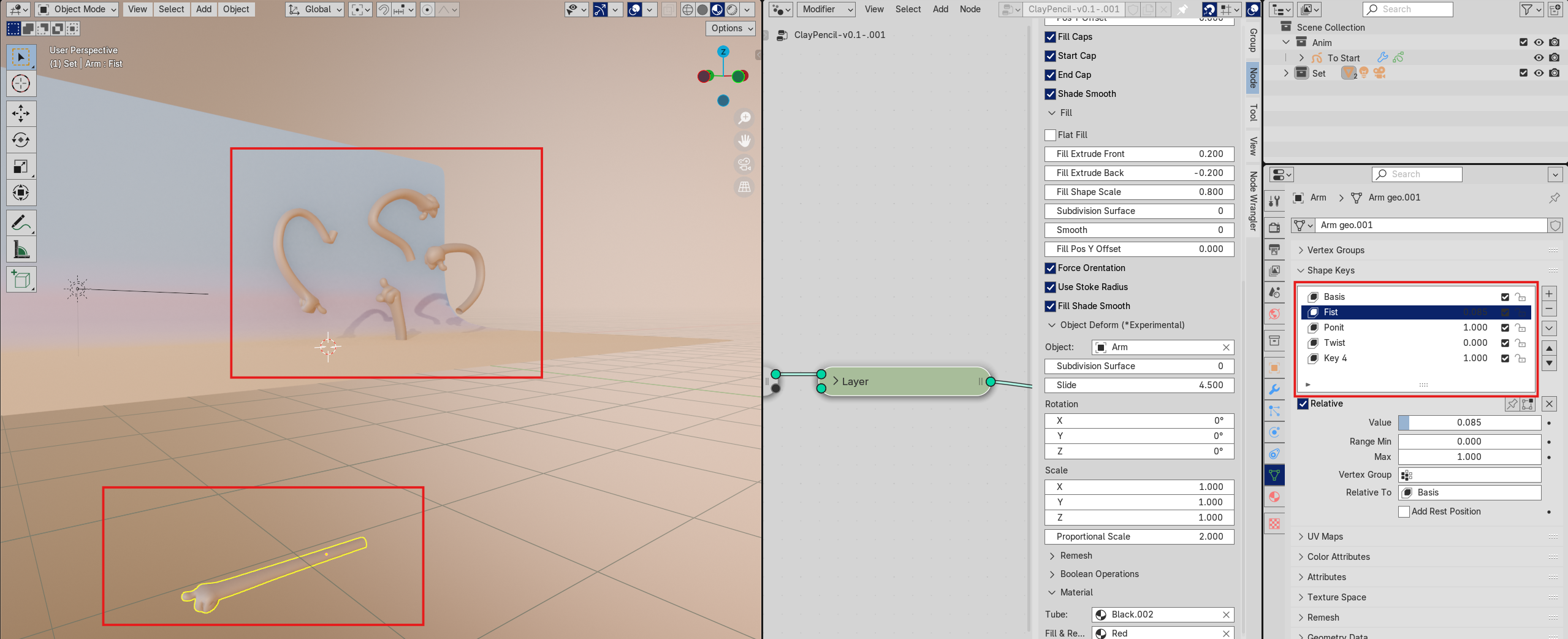Collapse the Fill section
Image resolution: width=1568 pixels, height=639 pixels.
[1052, 113]
